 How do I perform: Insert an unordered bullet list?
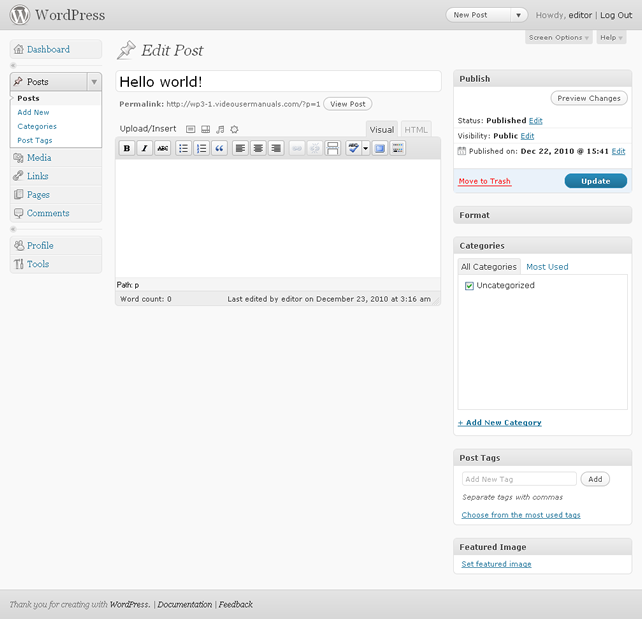tap(183, 148)
